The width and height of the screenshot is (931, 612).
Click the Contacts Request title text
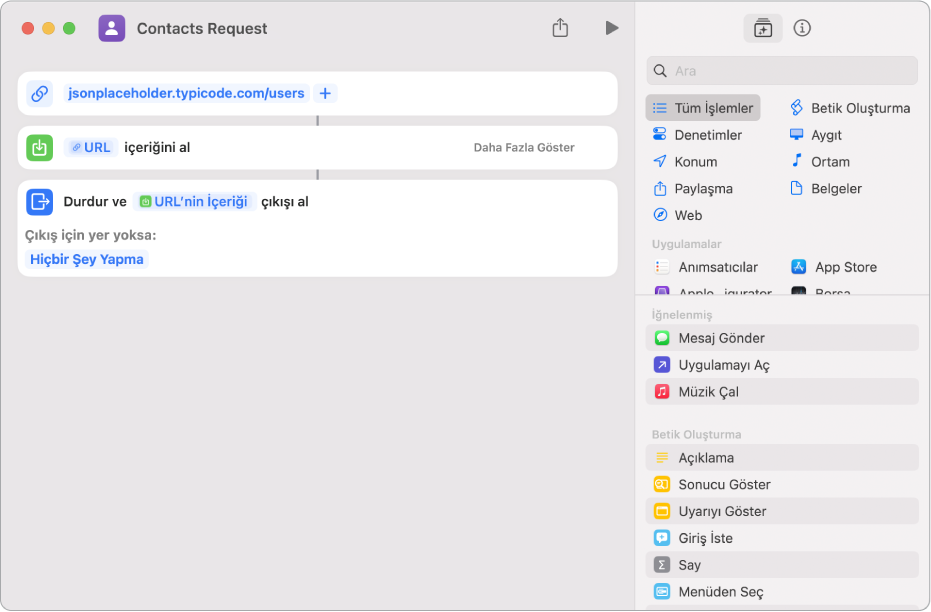(202, 28)
